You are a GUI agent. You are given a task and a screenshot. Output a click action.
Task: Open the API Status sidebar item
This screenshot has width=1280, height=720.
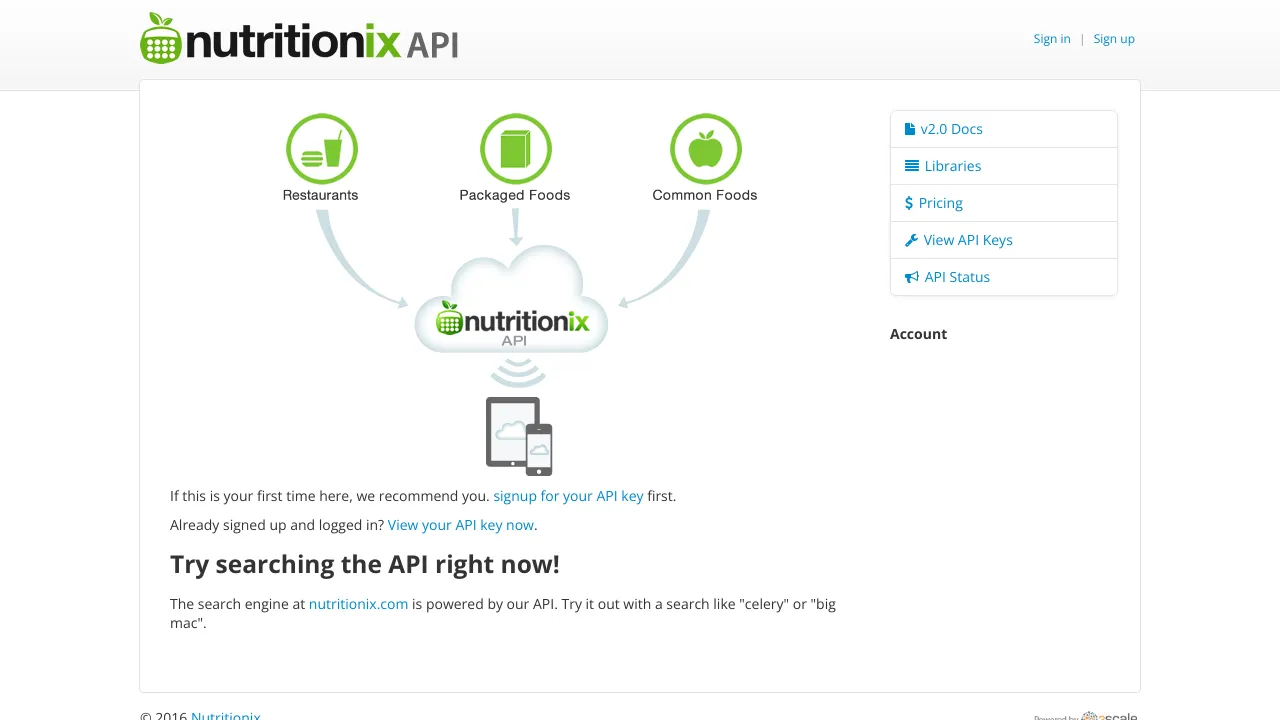[1004, 277]
